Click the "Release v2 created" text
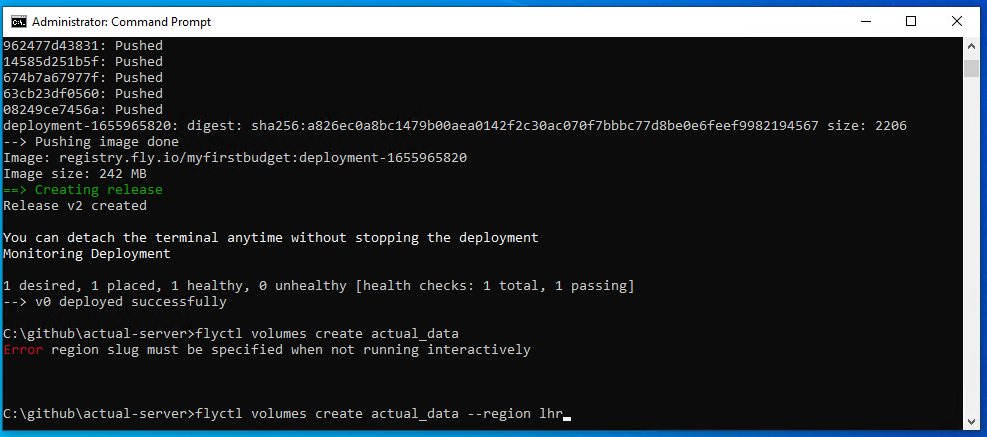 click(x=75, y=205)
